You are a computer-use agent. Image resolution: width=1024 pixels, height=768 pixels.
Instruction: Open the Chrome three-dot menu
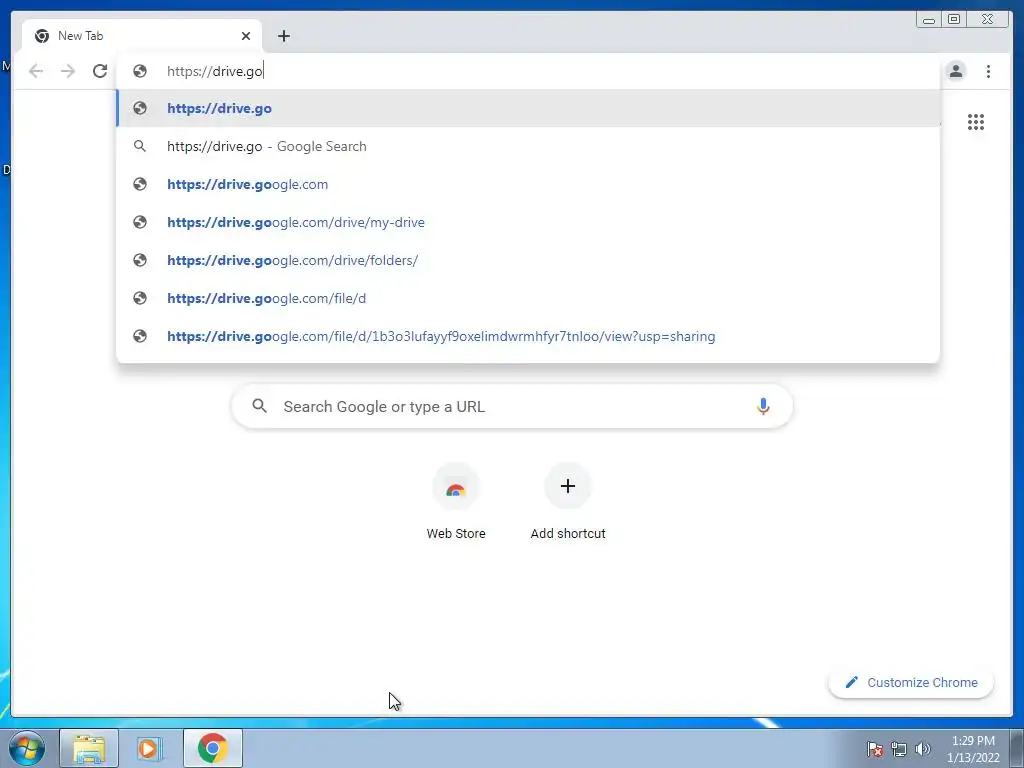point(988,71)
